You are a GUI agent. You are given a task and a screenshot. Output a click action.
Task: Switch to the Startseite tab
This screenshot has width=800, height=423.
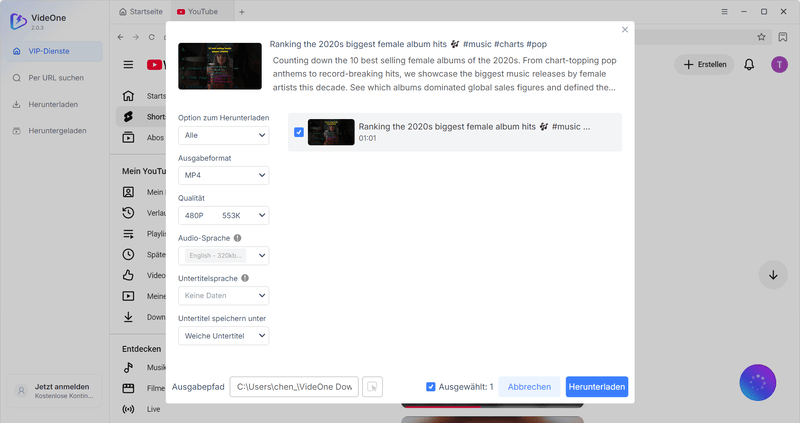coord(141,11)
